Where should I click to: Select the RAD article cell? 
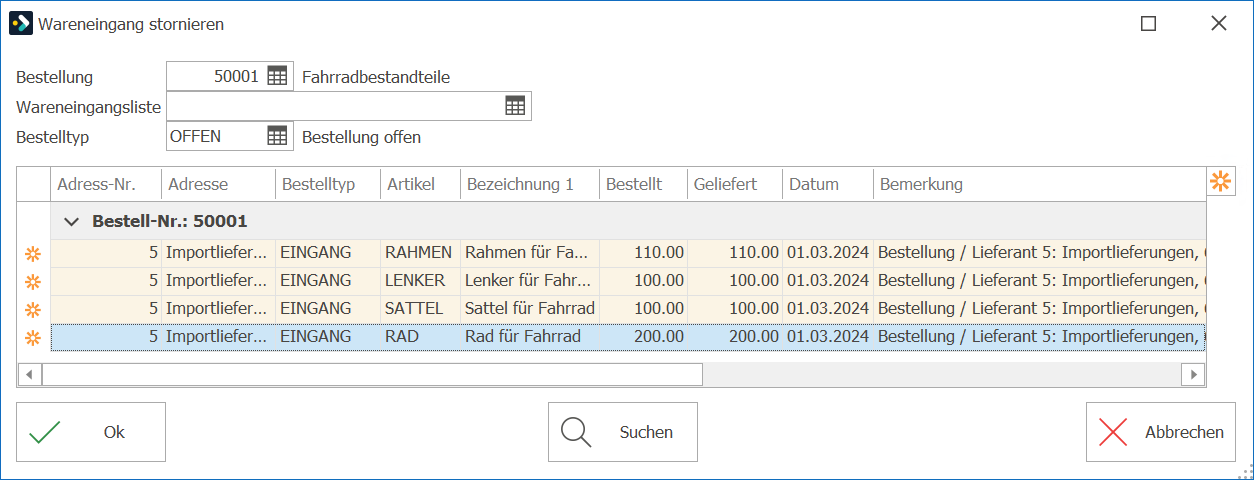421,337
